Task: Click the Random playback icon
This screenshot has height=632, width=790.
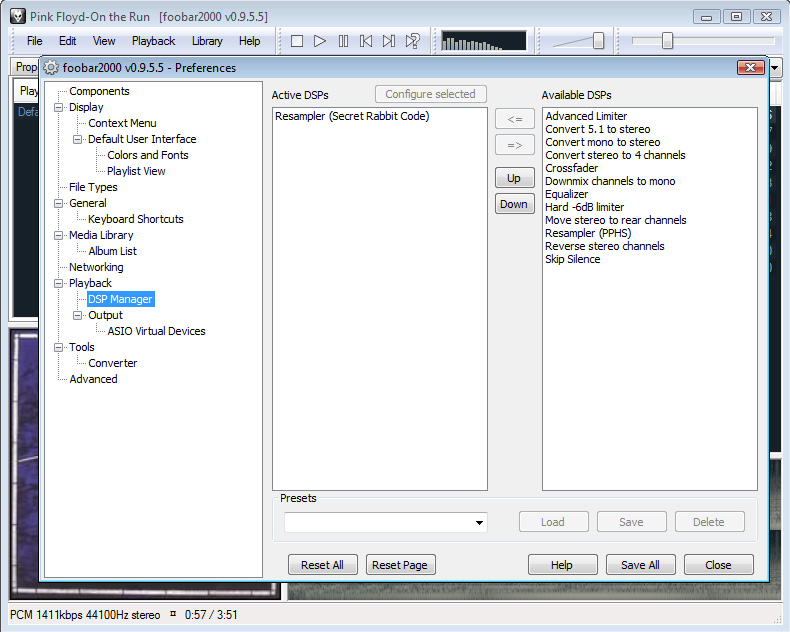Action: coord(413,41)
